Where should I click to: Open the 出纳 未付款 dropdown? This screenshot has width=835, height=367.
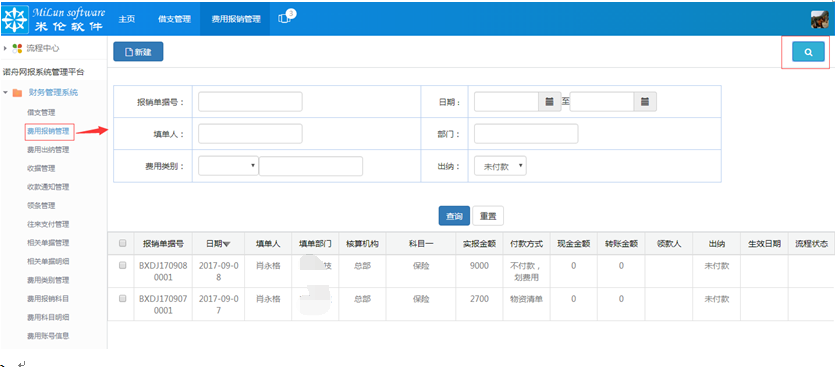(x=500, y=166)
